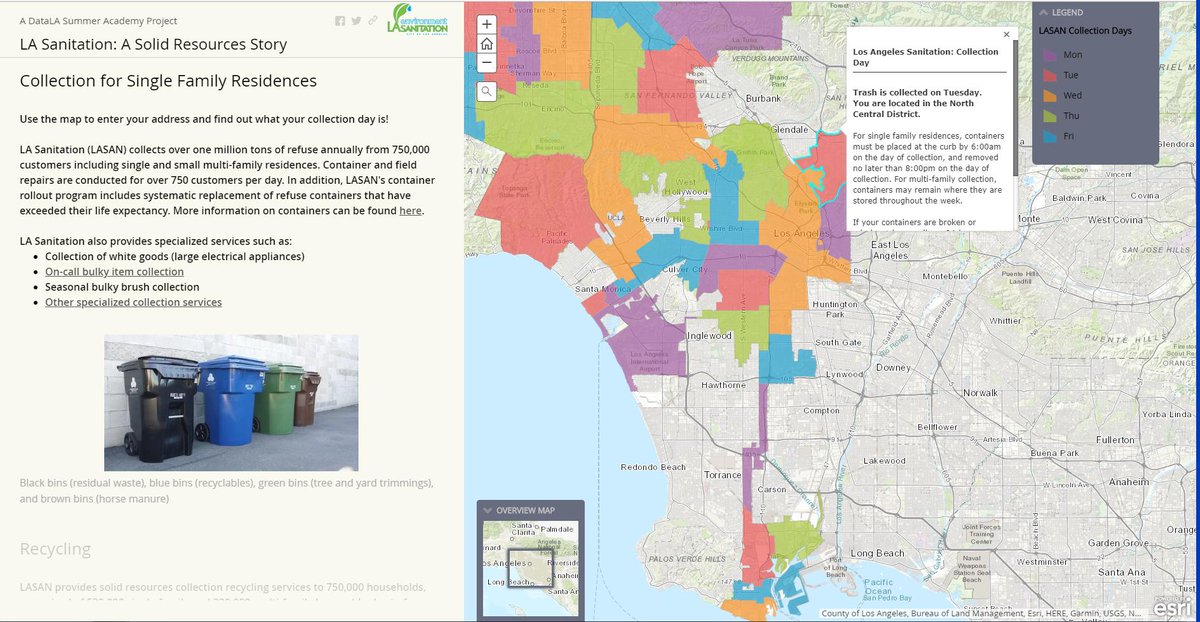The image size is (1200, 622).
Task: Share the story on Facebook
Action: (340, 20)
